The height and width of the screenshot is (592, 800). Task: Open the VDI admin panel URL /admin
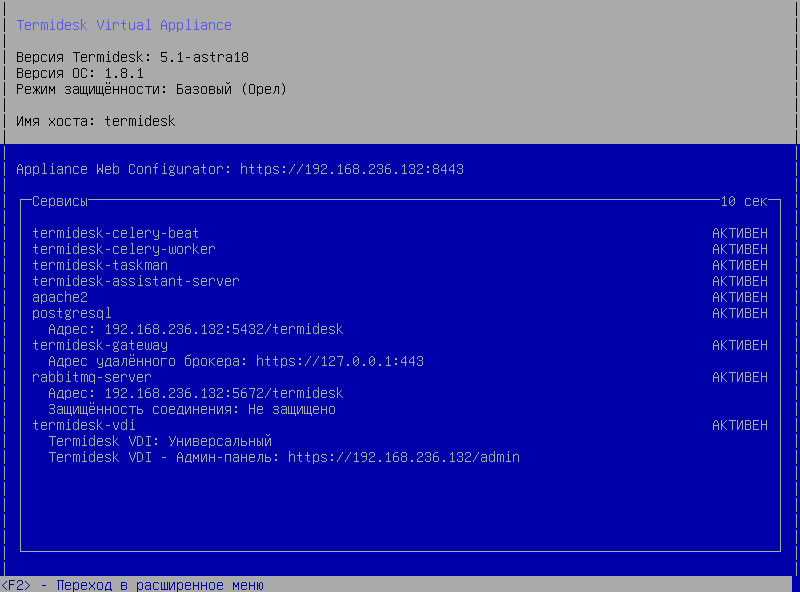tap(404, 457)
